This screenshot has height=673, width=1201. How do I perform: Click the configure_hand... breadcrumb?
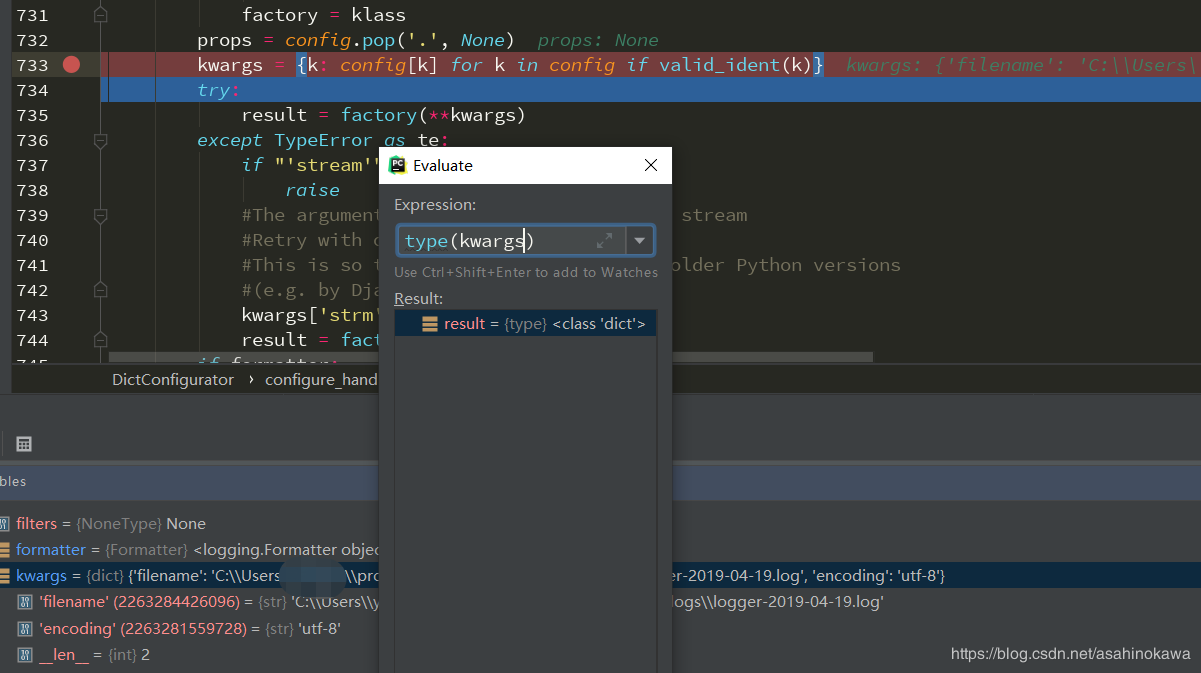(x=321, y=380)
